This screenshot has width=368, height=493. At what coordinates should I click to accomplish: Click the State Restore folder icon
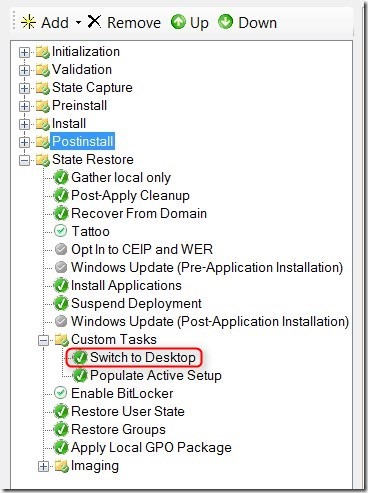coord(43,160)
